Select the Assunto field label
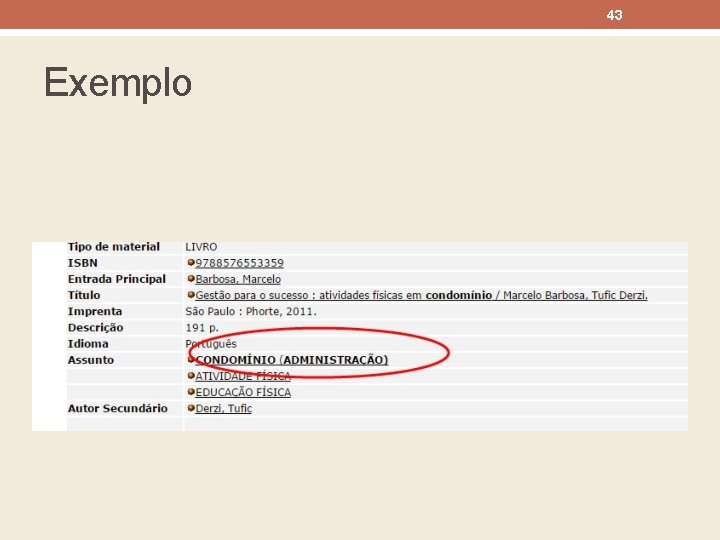Screen dimensions: 720x540 (x=90, y=360)
